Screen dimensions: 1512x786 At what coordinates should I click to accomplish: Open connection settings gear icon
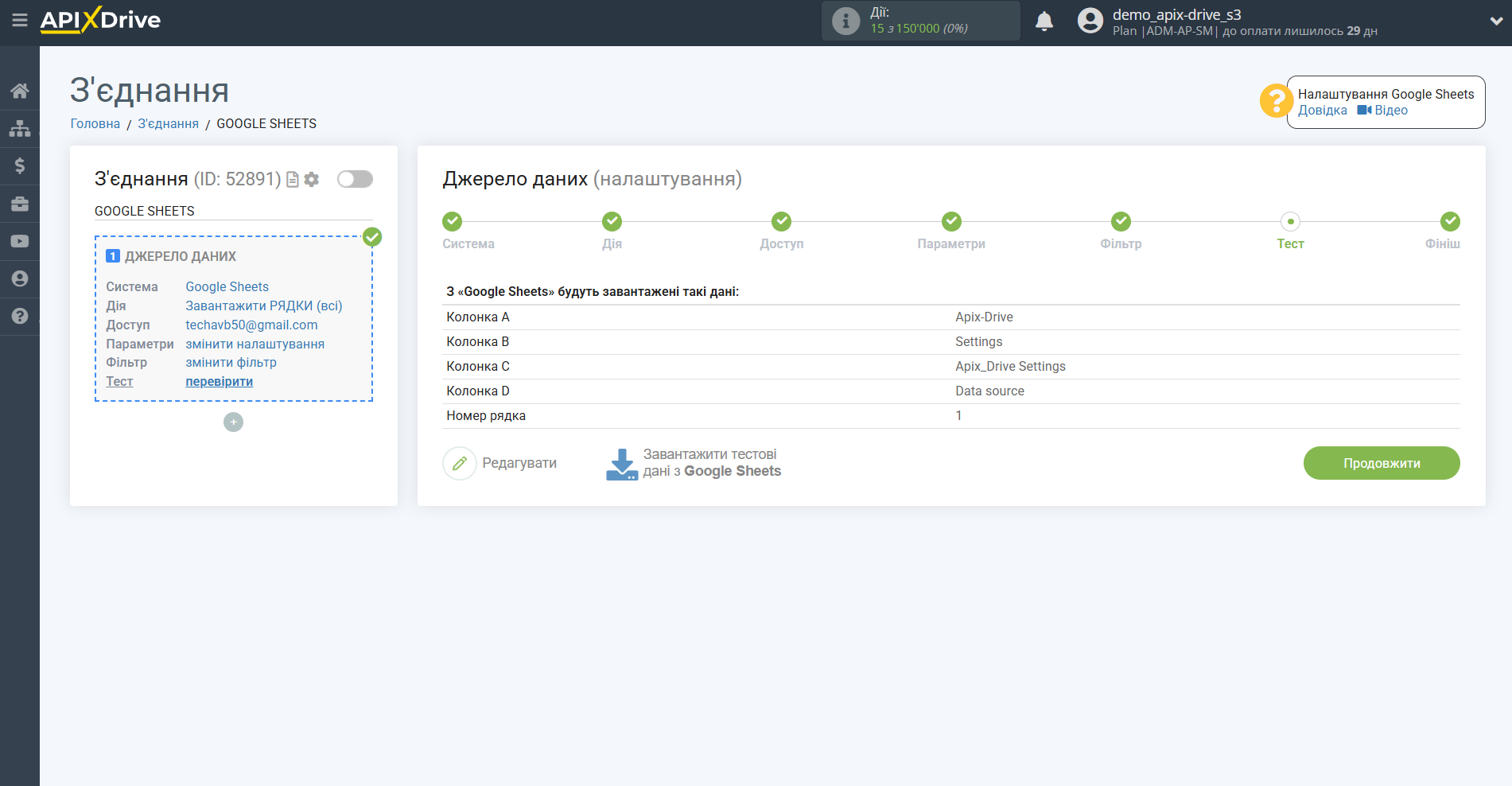pyautogui.click(x=312, y=180)
